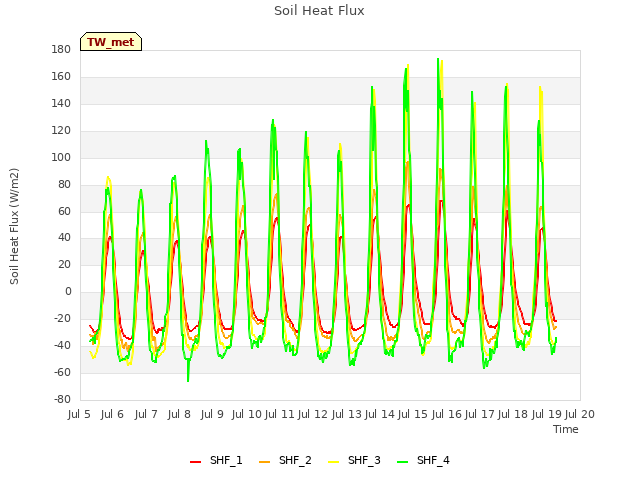Click the orange SHF_2 legend color marker
Viewport: 640px width, 480px height.
[264, 462]
